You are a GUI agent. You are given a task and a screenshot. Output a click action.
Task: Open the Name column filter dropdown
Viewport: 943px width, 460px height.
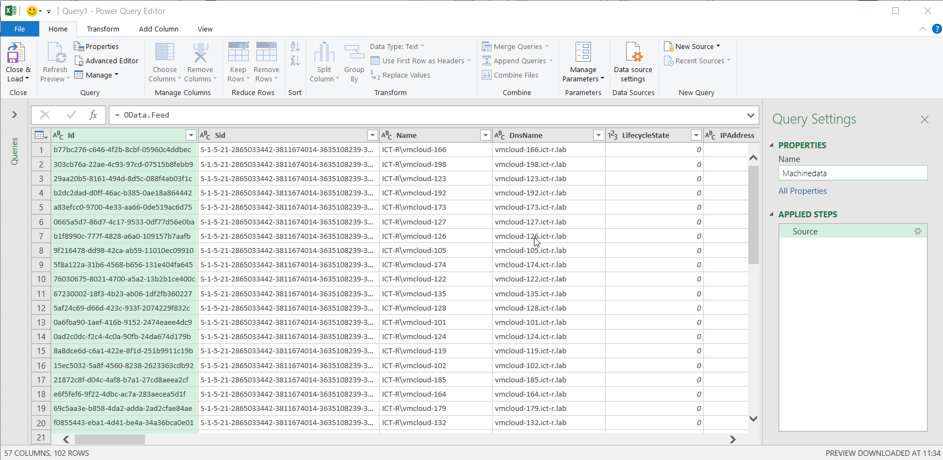485,135
